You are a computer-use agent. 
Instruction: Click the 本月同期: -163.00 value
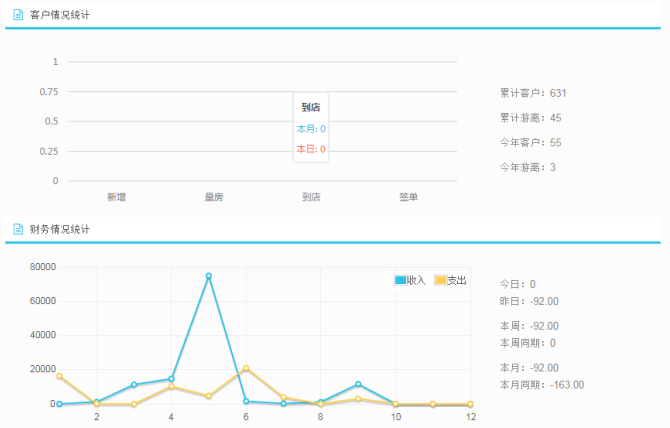pyautogui.click(x=541, y=384)
